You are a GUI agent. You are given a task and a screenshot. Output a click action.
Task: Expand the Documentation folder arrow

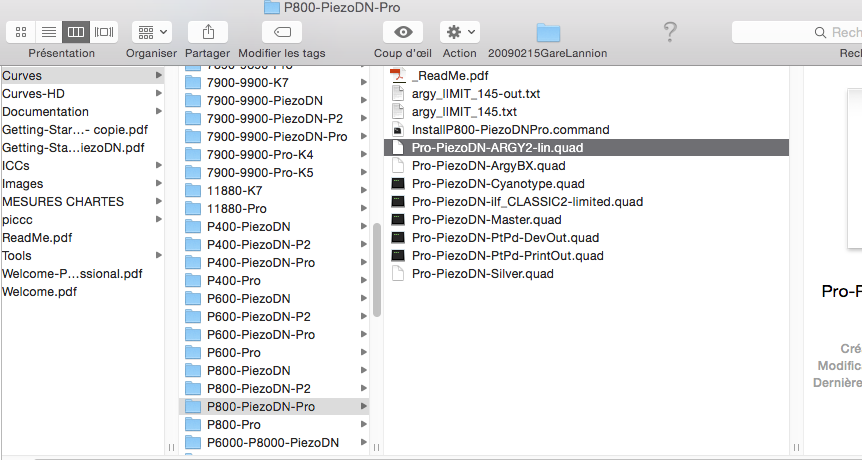click(158, 112)
